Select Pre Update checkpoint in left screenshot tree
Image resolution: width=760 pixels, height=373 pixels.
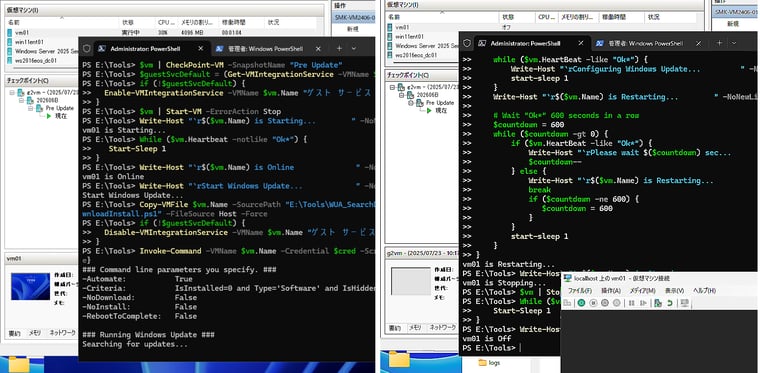coord(60,108)
